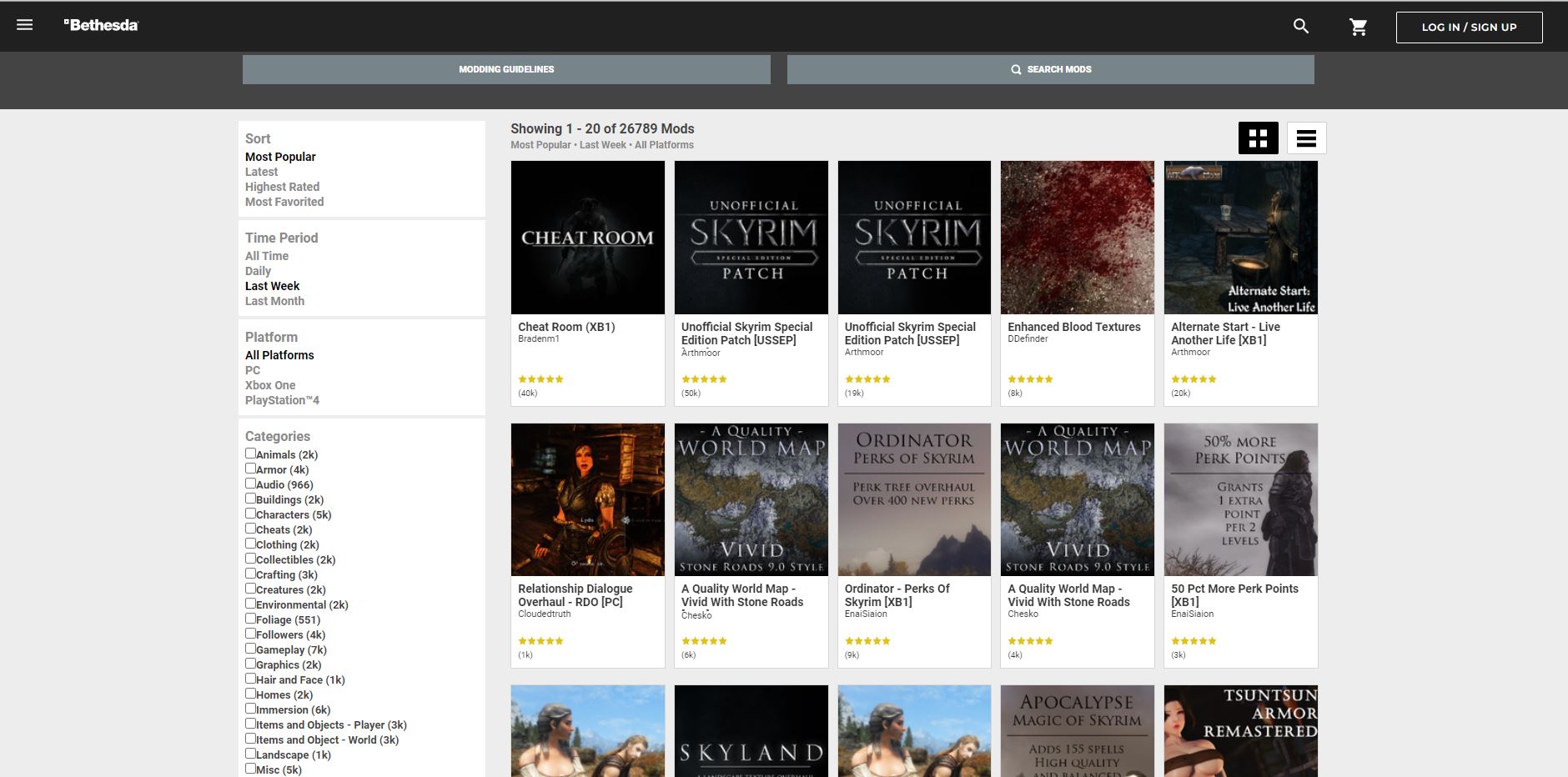This screenshot has width=1568, height=777.
Task: Click the Log In / Sign Up button
Action: (1470, 27)
